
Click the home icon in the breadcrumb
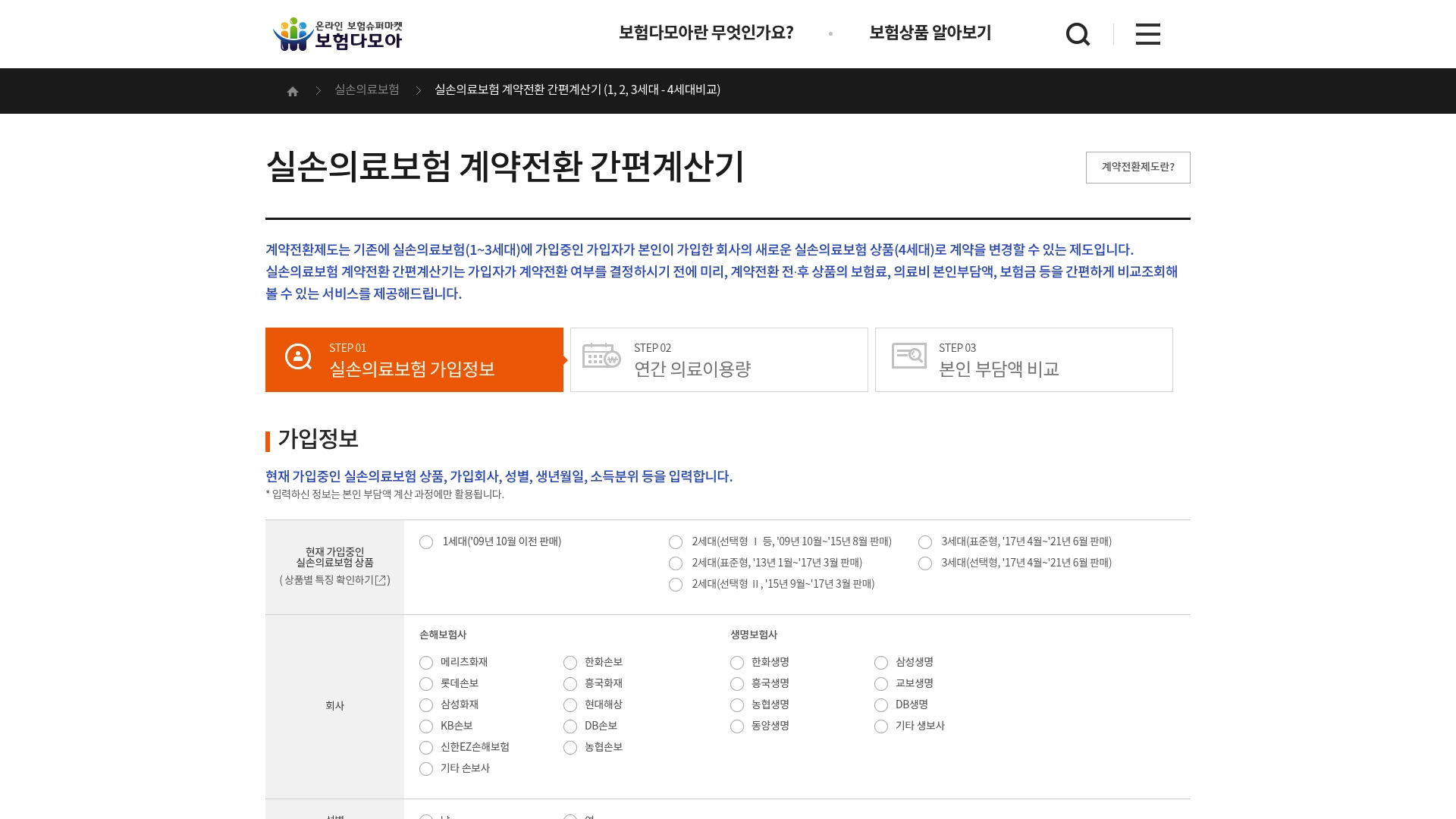pos(293,90)
